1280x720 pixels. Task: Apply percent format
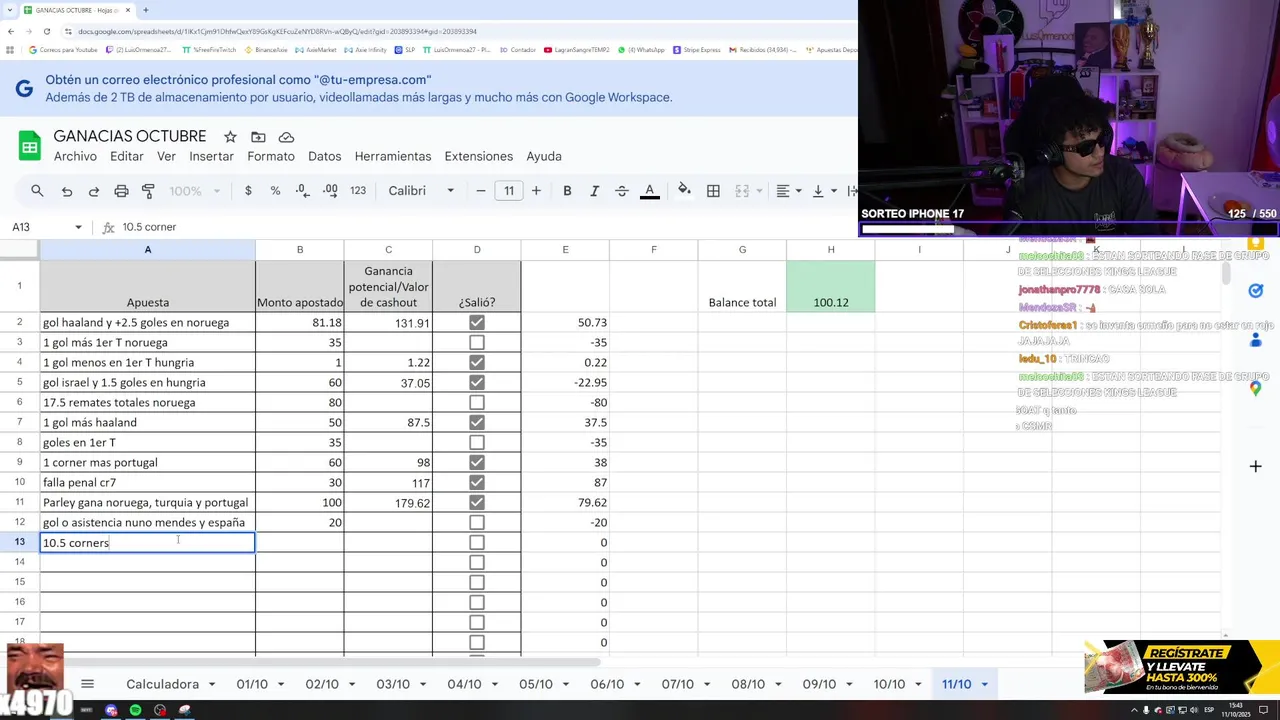pyautogui.click(x=275, y=191)
